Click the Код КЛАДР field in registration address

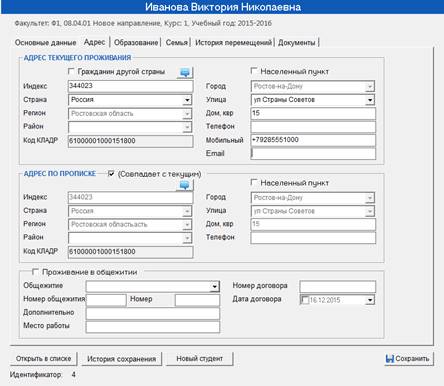tap(130, 252)
